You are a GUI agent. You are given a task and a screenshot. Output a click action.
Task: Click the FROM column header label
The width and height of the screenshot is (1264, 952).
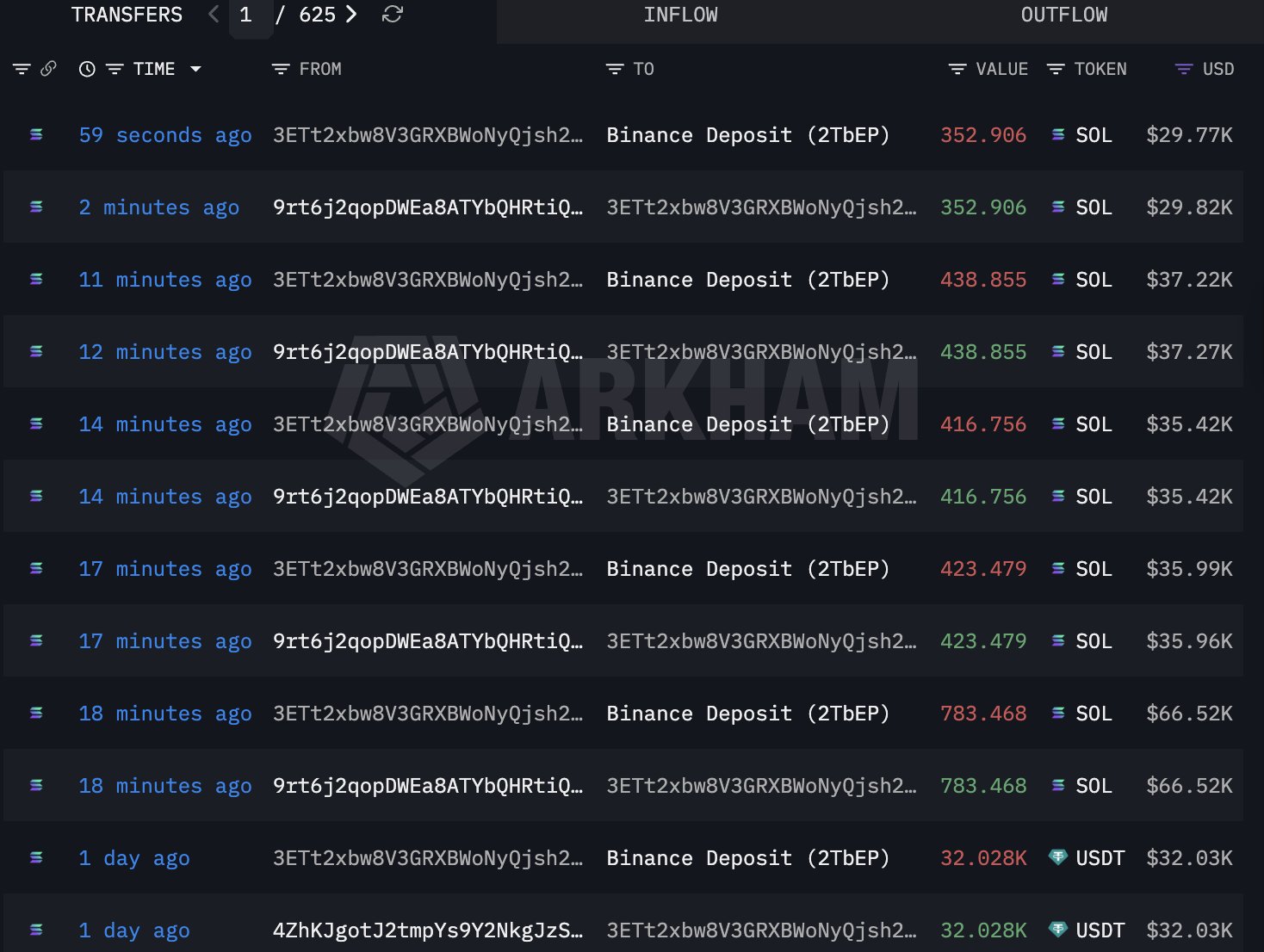pos(320,69)
